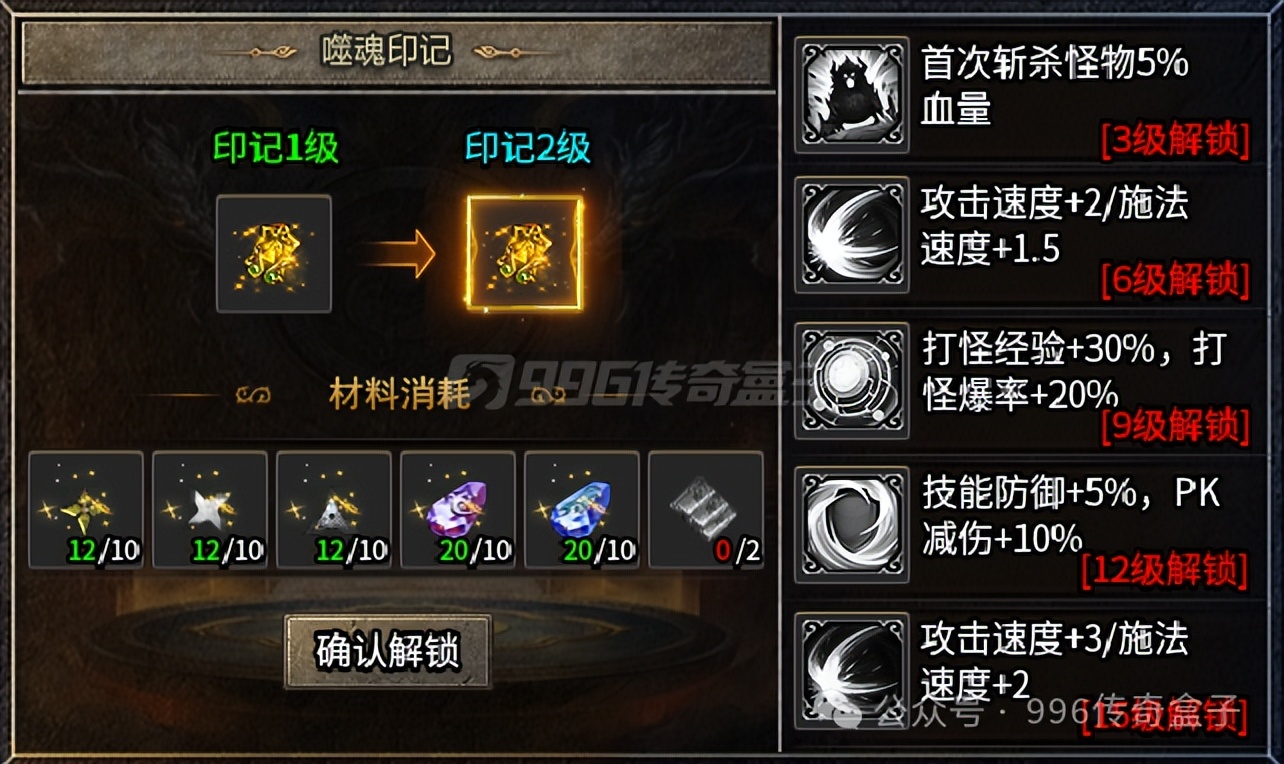This screenshot has width=1284, height=764.
Task: Click the blue gem material slot
Action: point(582,510)
